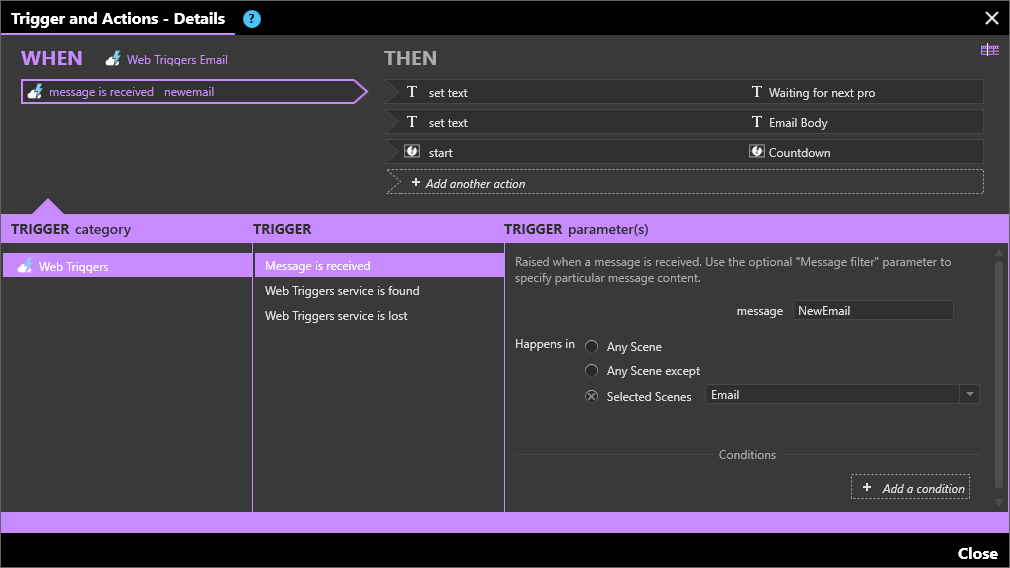Screen dimensions: 1010x568
Task: Click Add another action button
Action: click(685, 182)
